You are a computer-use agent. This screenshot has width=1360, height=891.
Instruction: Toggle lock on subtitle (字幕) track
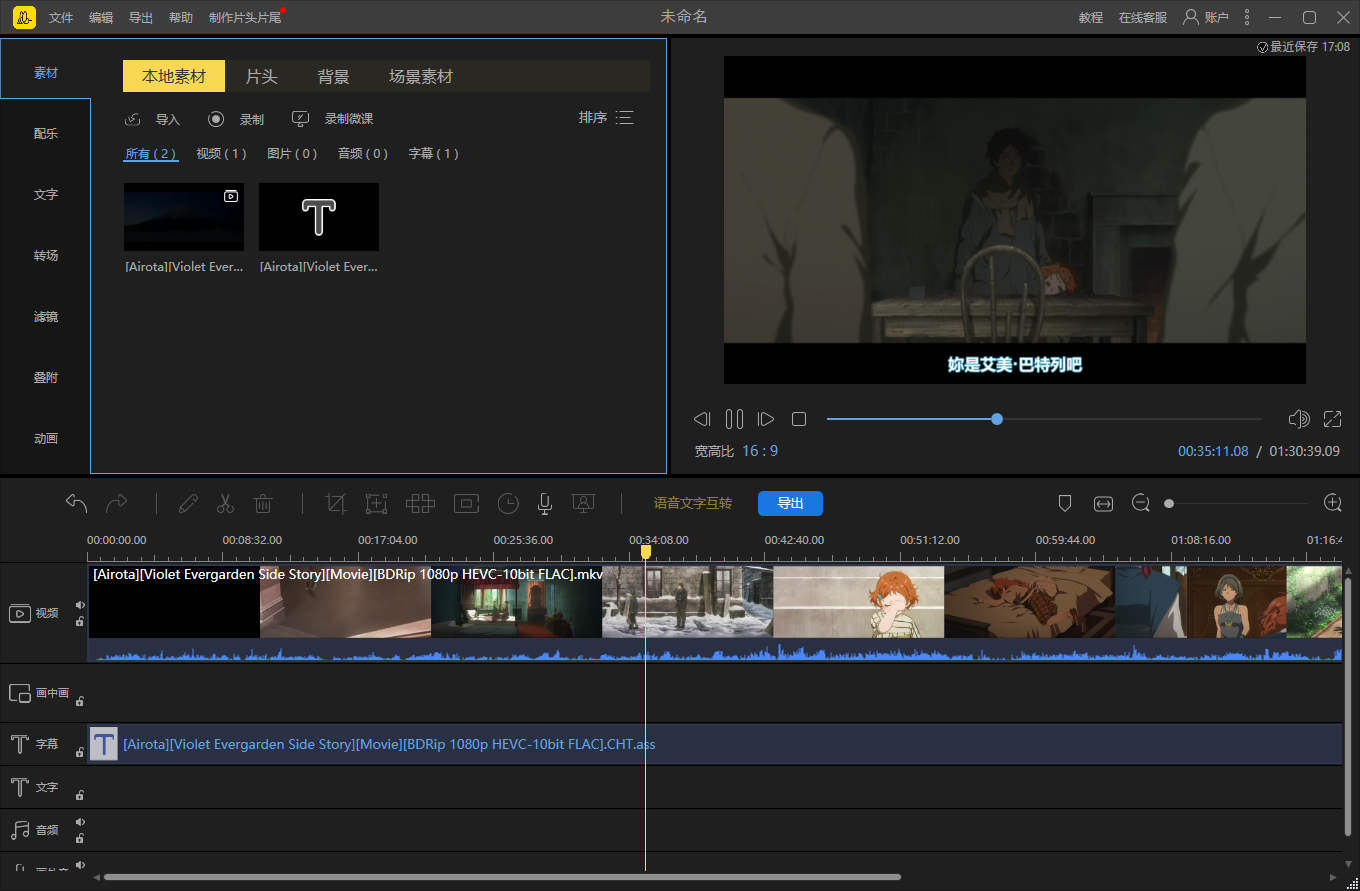point(80,752)
